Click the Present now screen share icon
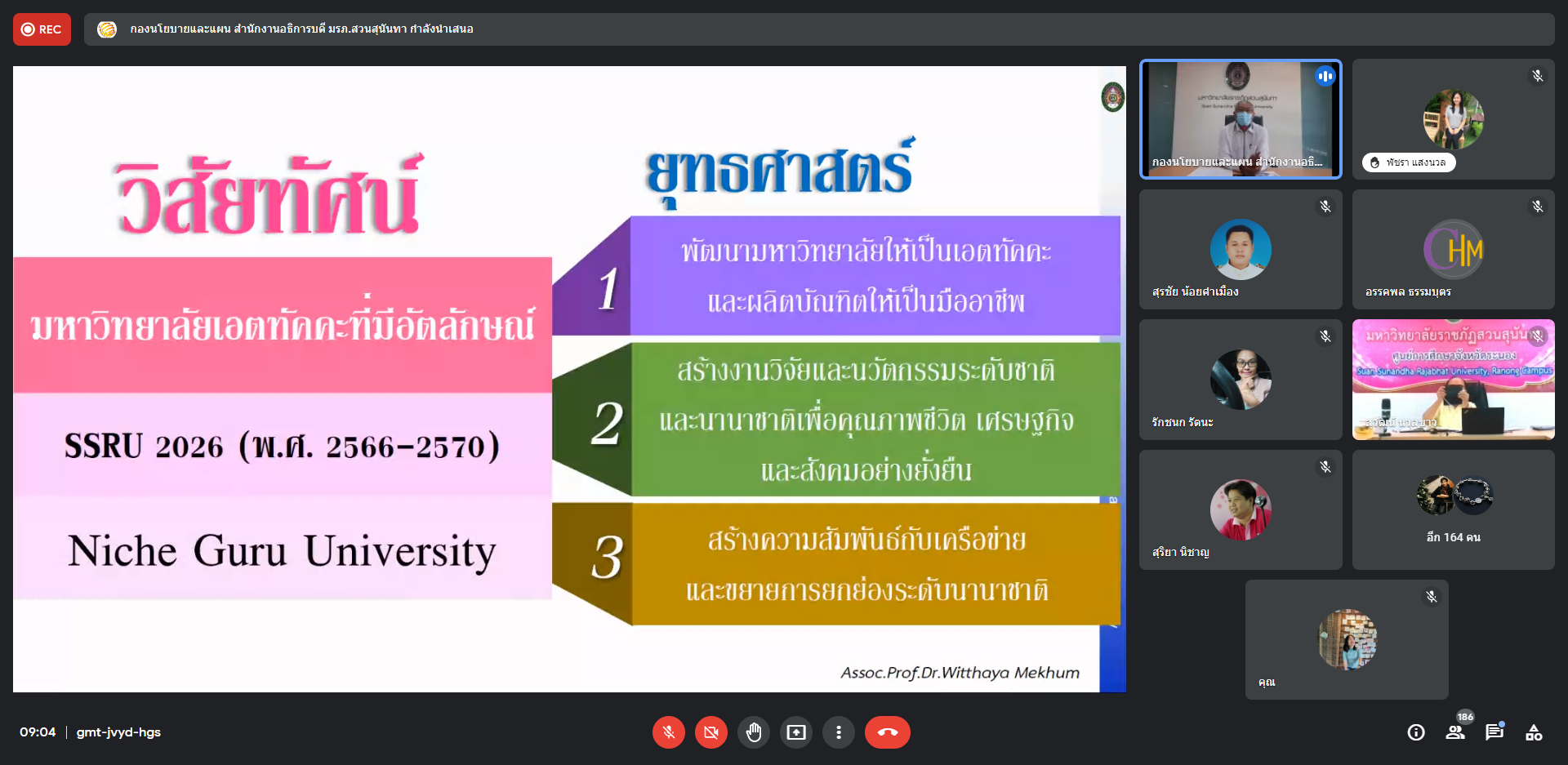The image size is (1568, 765). coord(796,732)
